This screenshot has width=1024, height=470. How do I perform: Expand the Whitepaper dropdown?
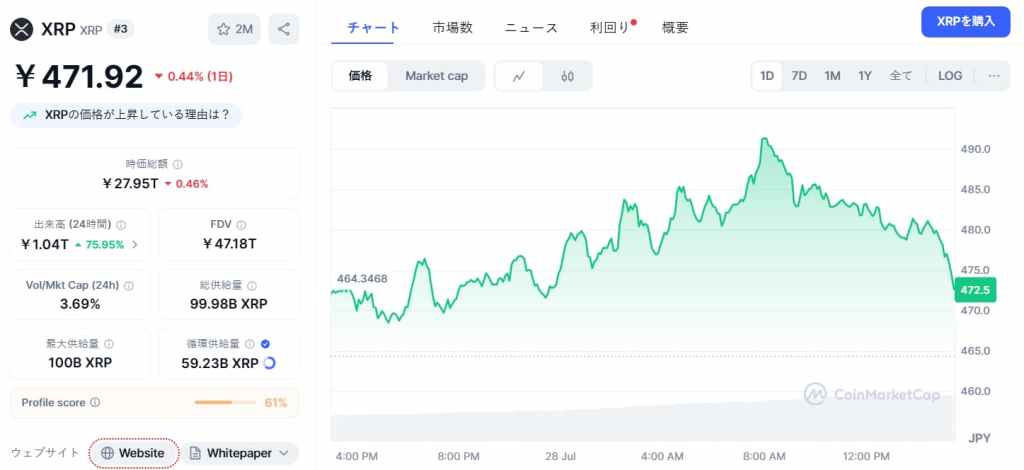tap(286, 453)
